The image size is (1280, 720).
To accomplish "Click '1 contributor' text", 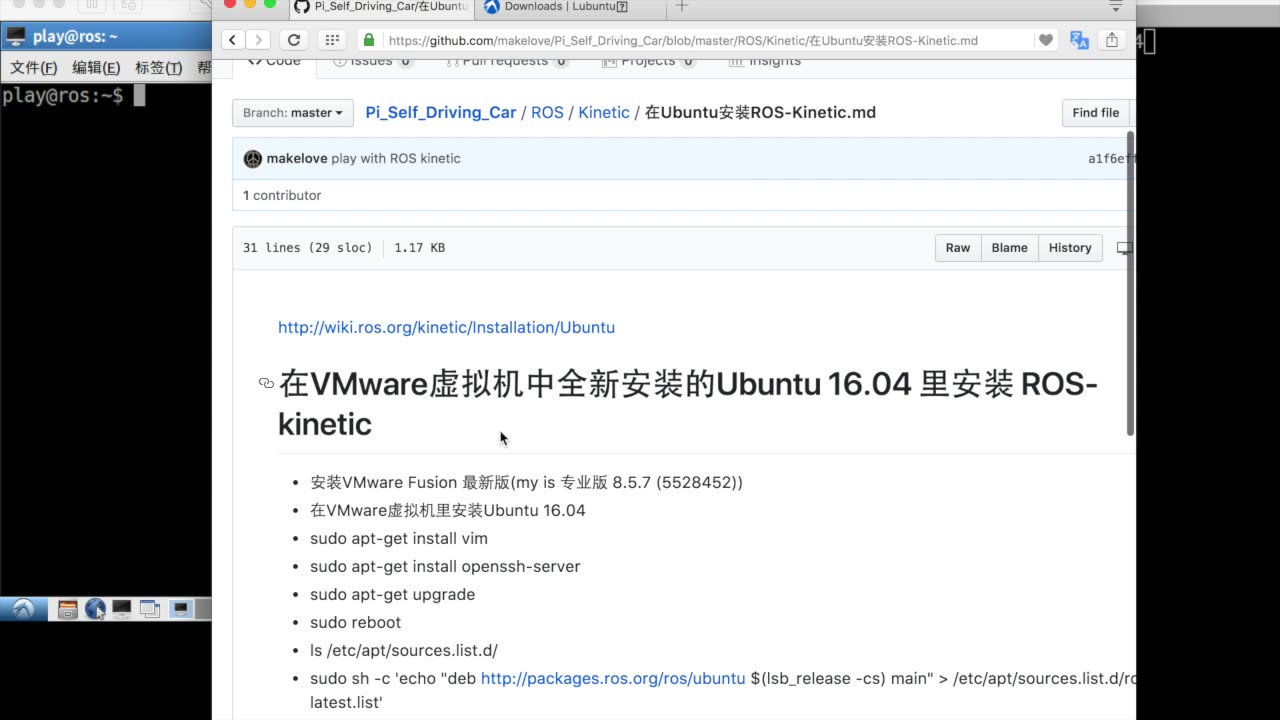I will pyautogui.click(x=282, y=195).
